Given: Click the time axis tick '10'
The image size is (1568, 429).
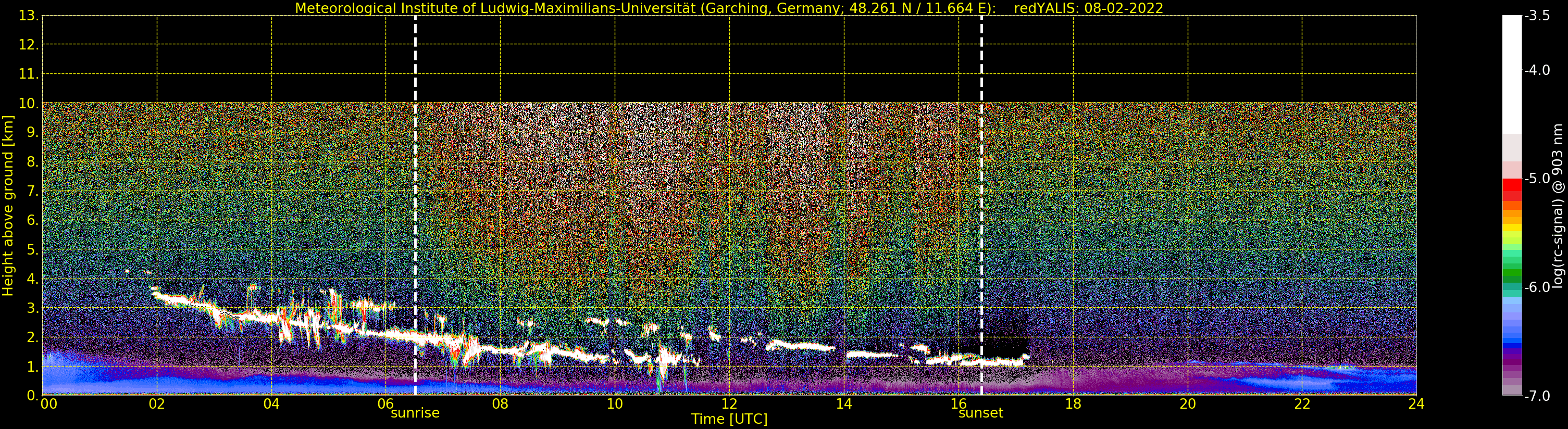Looking at the screenshot, I should click(614, 403).
